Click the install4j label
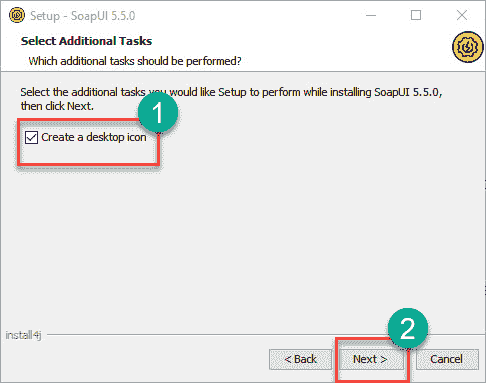 coord(23,335)
